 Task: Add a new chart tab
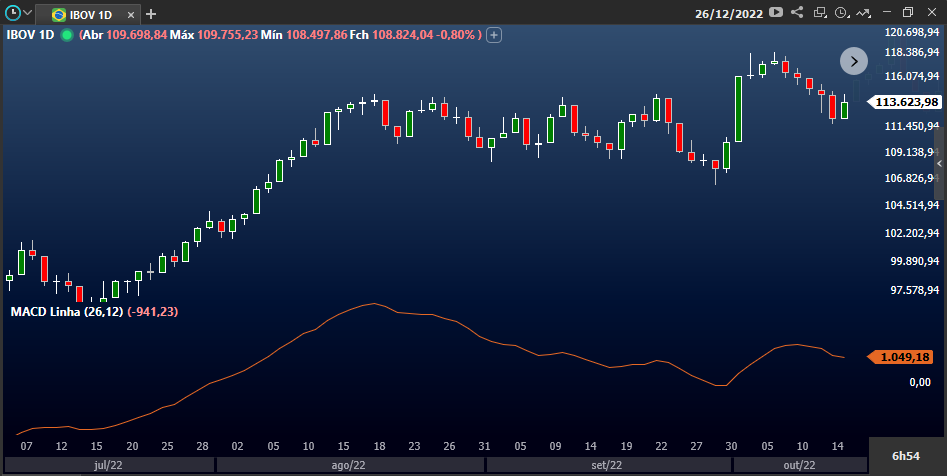point(151,14)
